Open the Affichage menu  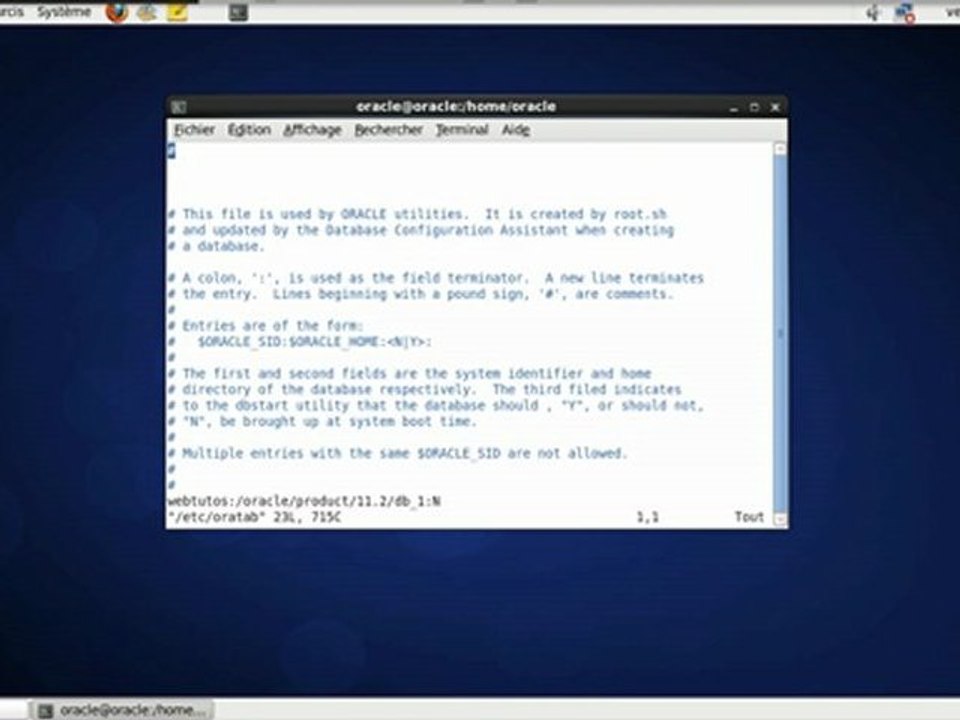[312, 130]
